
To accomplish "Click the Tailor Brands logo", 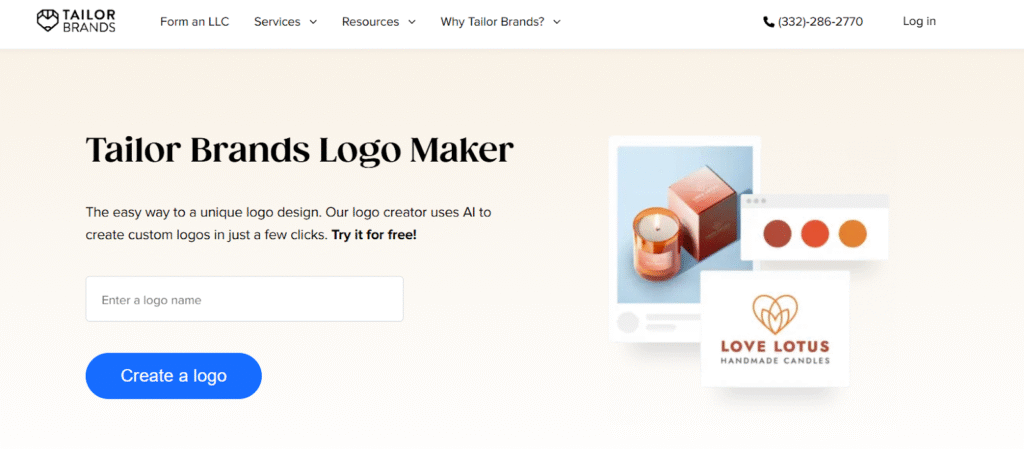I will (76, 21).
